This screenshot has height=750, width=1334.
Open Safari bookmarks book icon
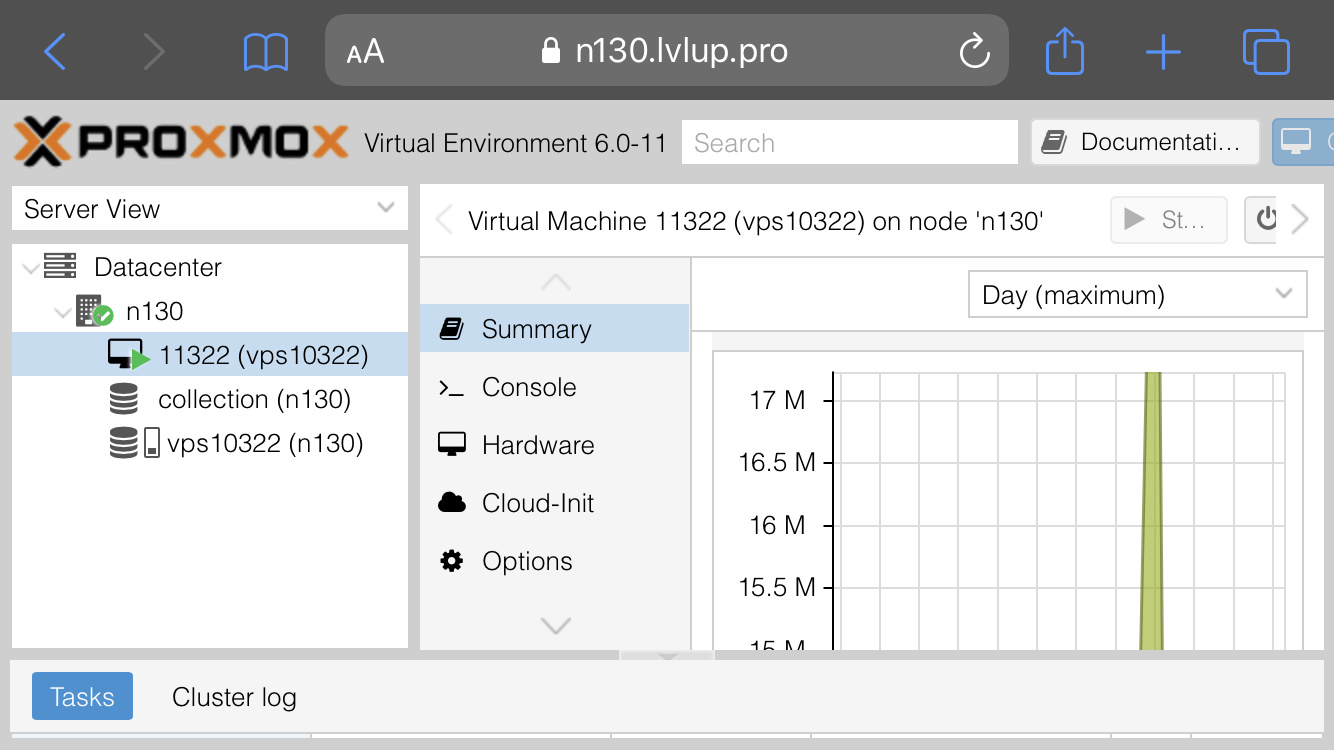point(265,52)
